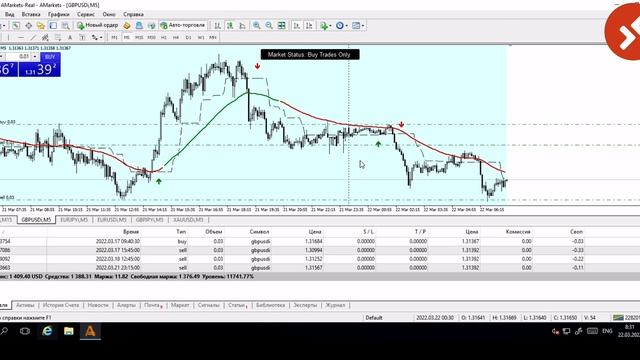Click the BUY one-click trading button
The height and width of the screenshot is (360, 640).
coord(50,57)
